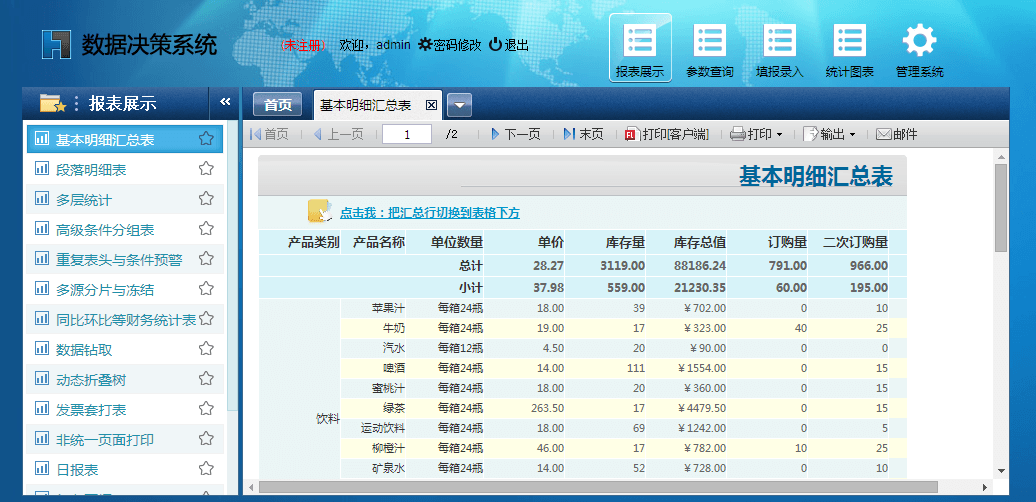Click the scroll-right arrow of report
The height and width of the screenshot is (502, 1036).
985,487
